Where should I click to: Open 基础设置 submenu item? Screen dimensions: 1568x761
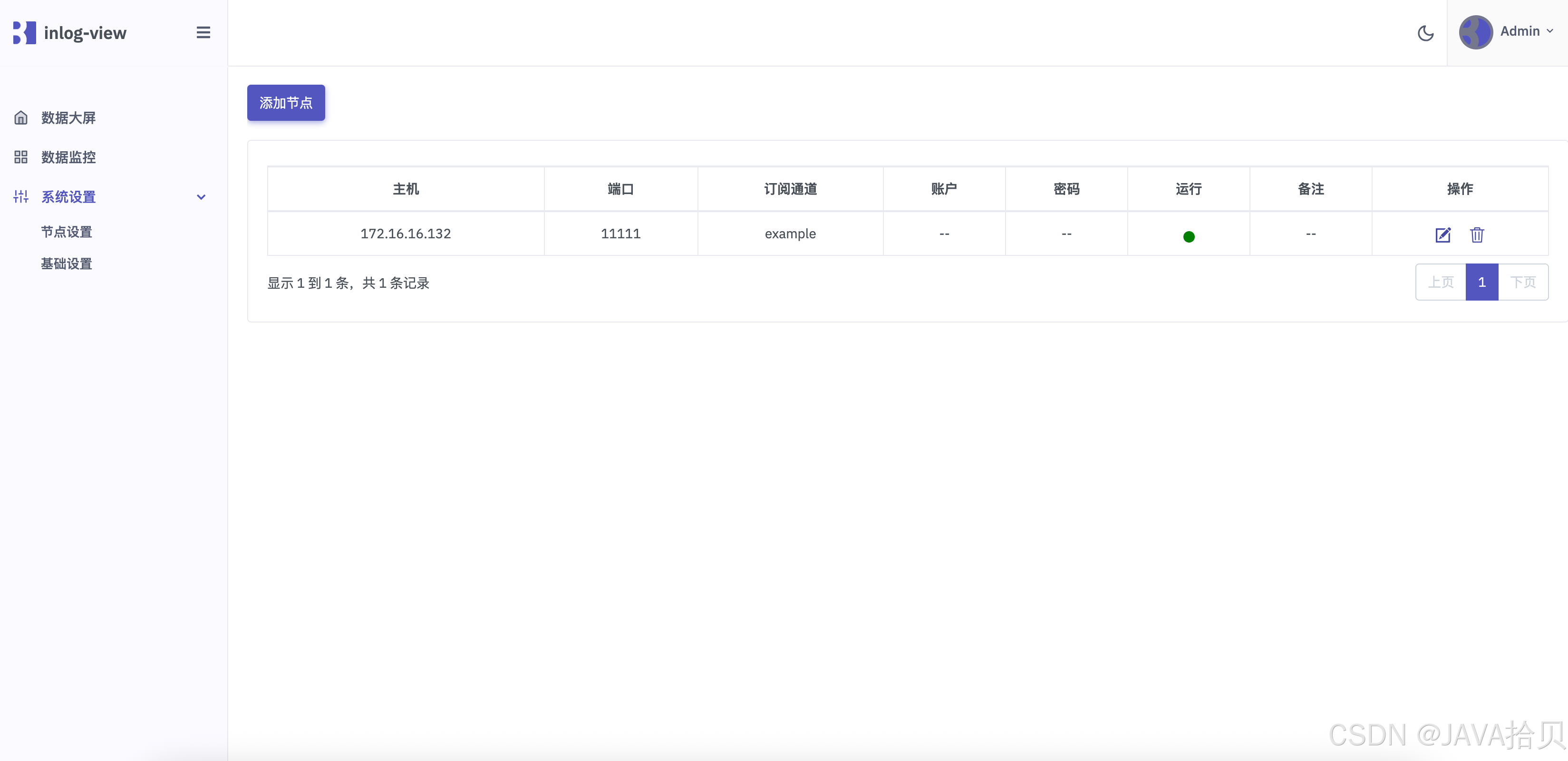pos(67,263)
